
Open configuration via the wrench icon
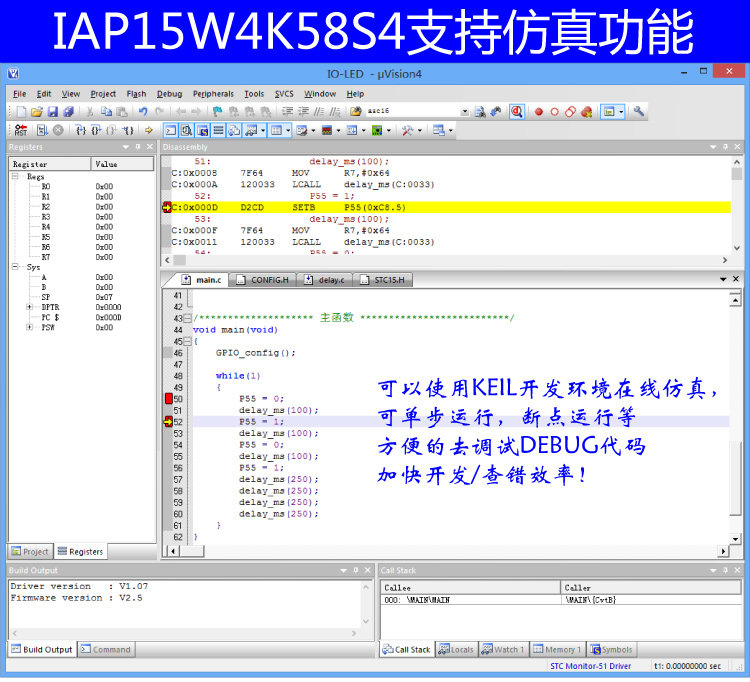pos(639,112)
